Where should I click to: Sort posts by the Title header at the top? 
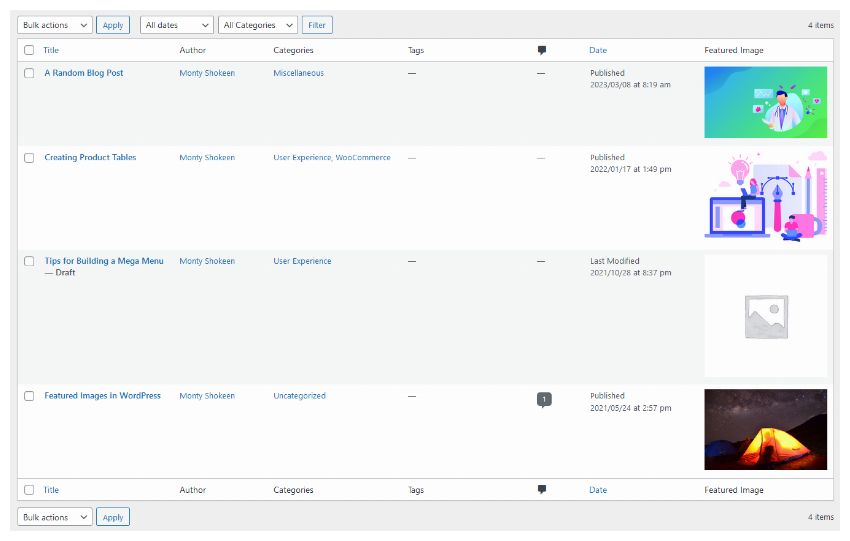[51, 50]
